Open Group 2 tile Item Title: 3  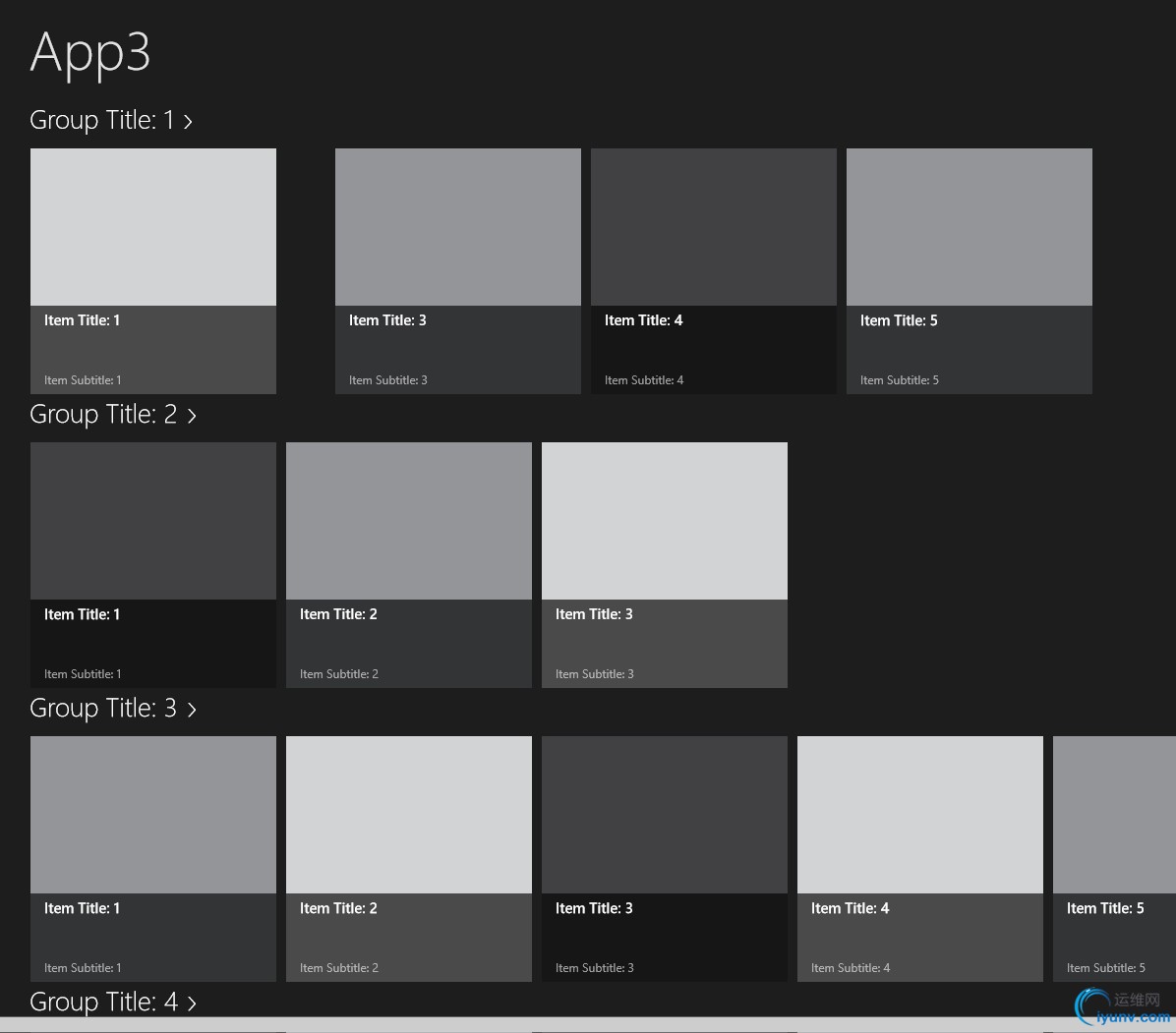(665, 564)
